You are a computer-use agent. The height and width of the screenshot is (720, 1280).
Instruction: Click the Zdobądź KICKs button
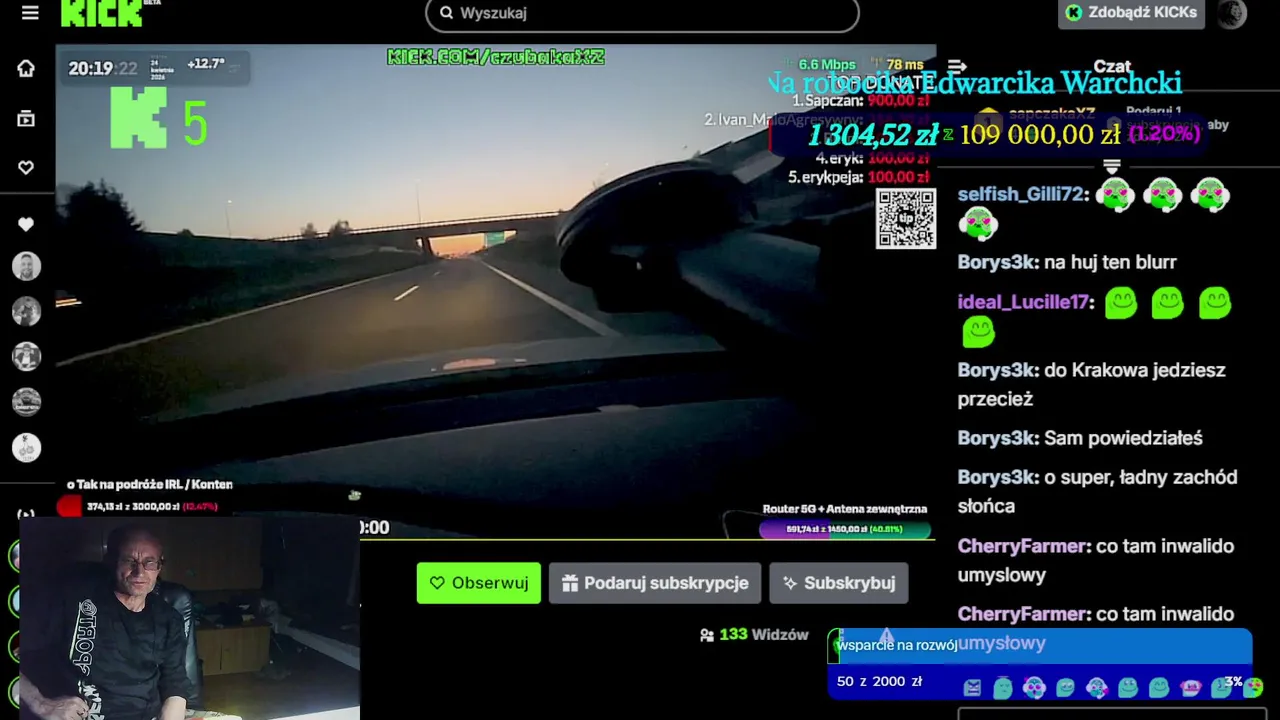point(1131,13)
